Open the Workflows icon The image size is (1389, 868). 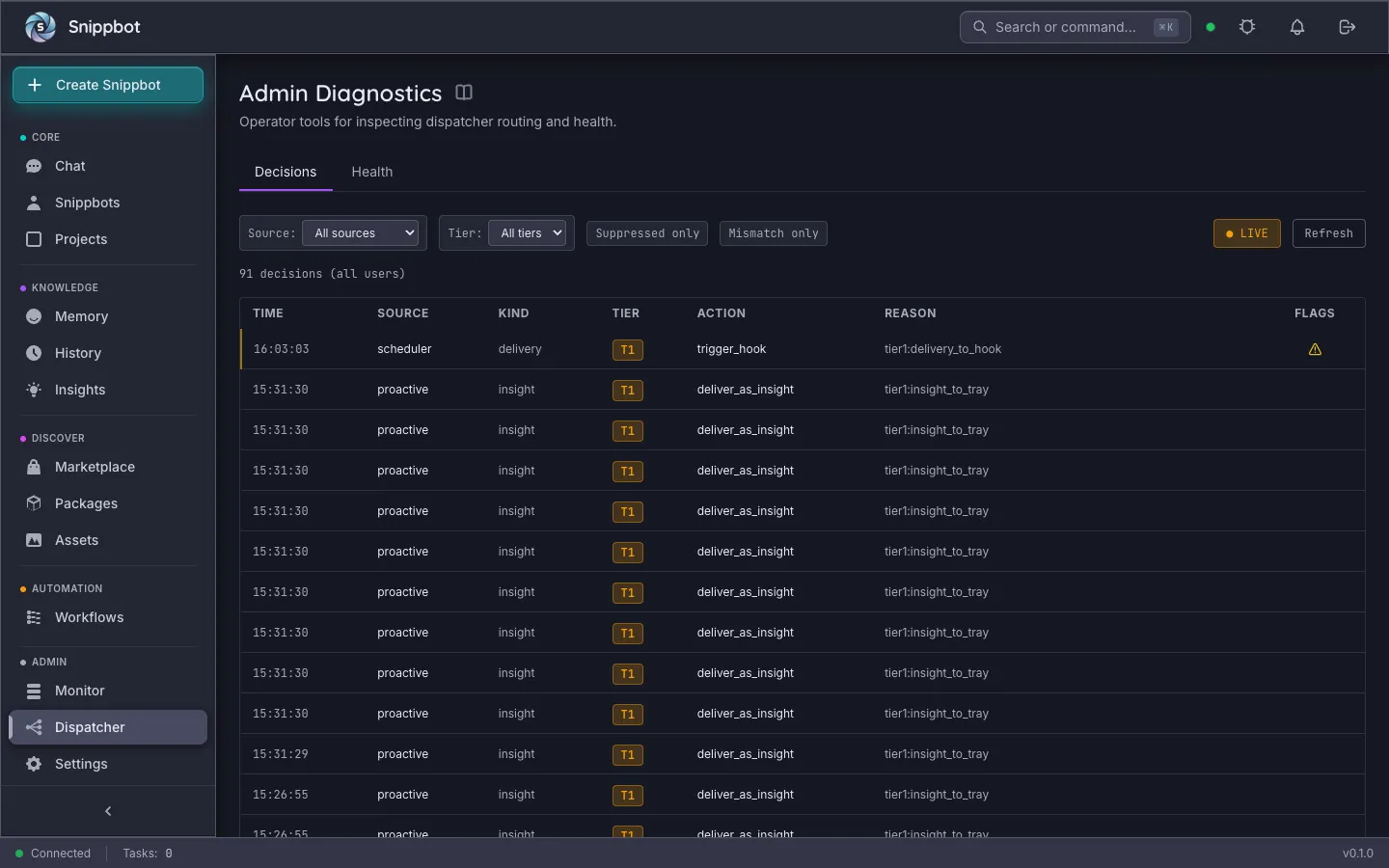click(34, 617)
